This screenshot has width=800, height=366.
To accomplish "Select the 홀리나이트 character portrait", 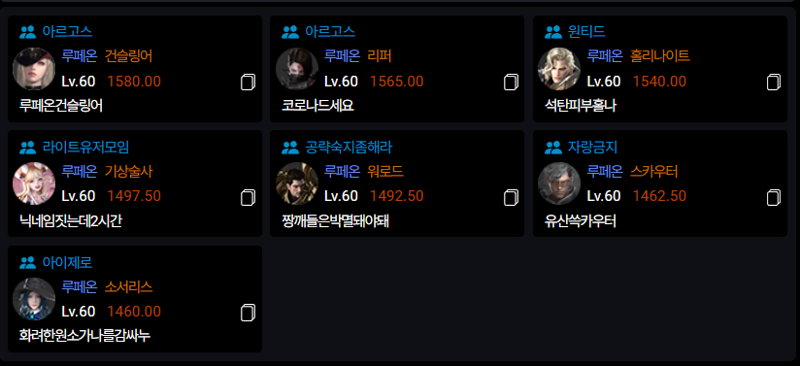I will coord(559,69).
